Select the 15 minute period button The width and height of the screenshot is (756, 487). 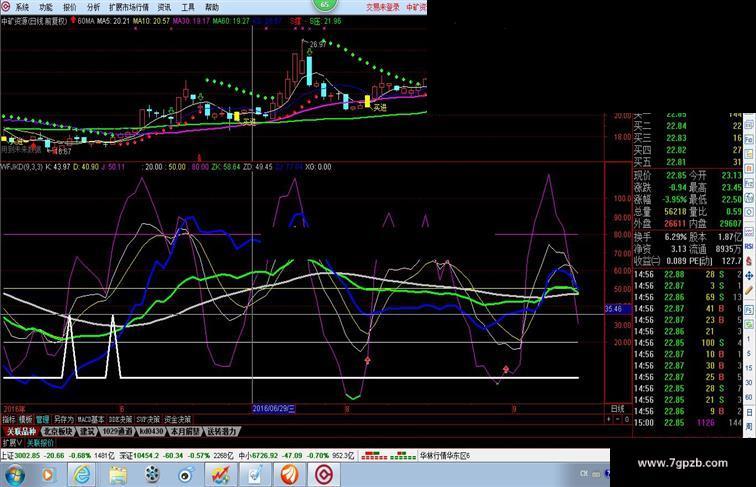click(x=749, y=368)
